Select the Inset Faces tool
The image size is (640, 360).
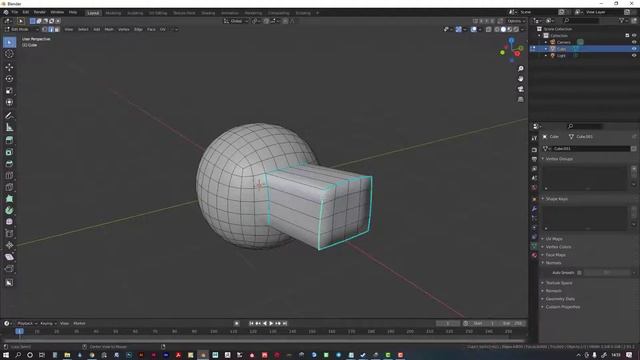pyautogui.click(x=9, y=152)
